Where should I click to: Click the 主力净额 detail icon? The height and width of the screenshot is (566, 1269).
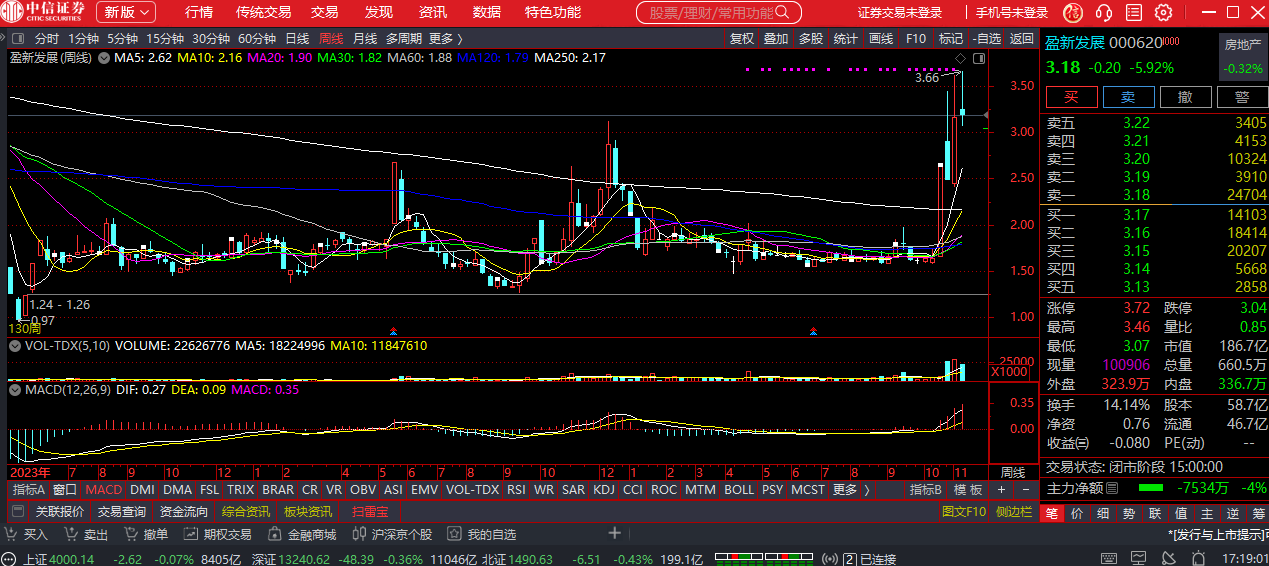tap(1113, 488)
